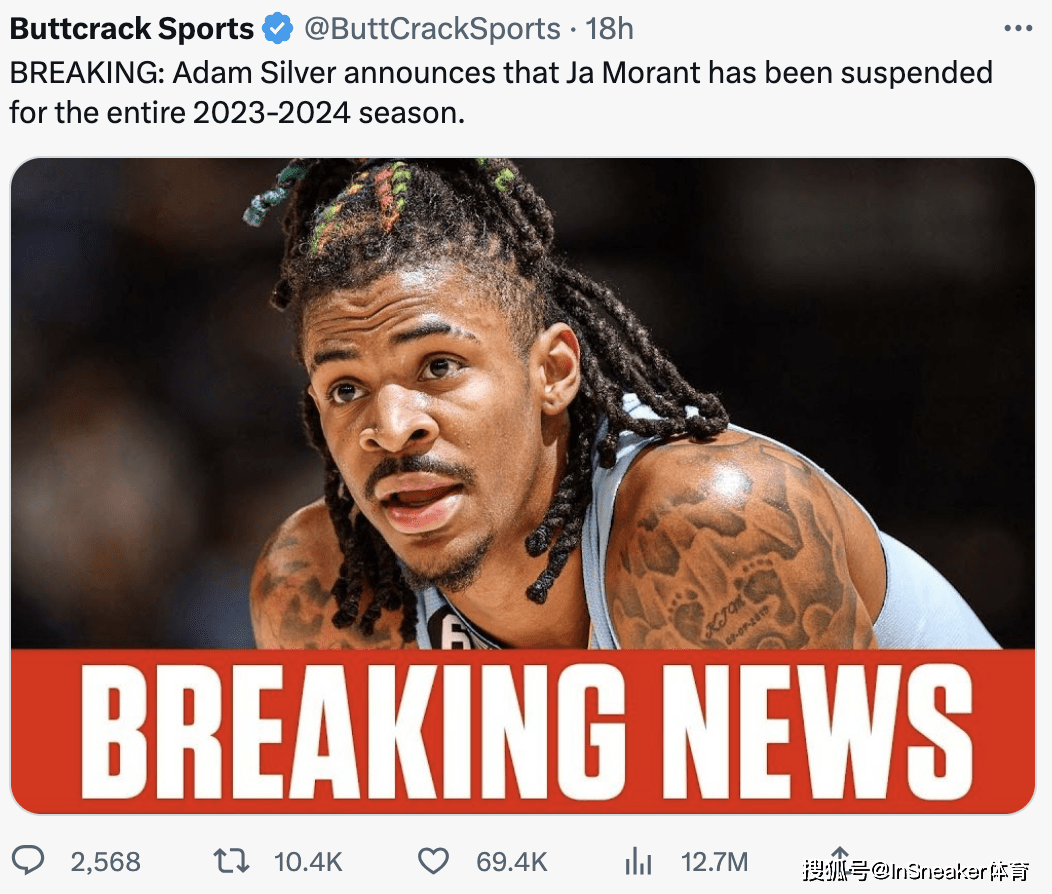Open the @ButtCrackSports handle link

pyautogui.click(x=432, y=29)
